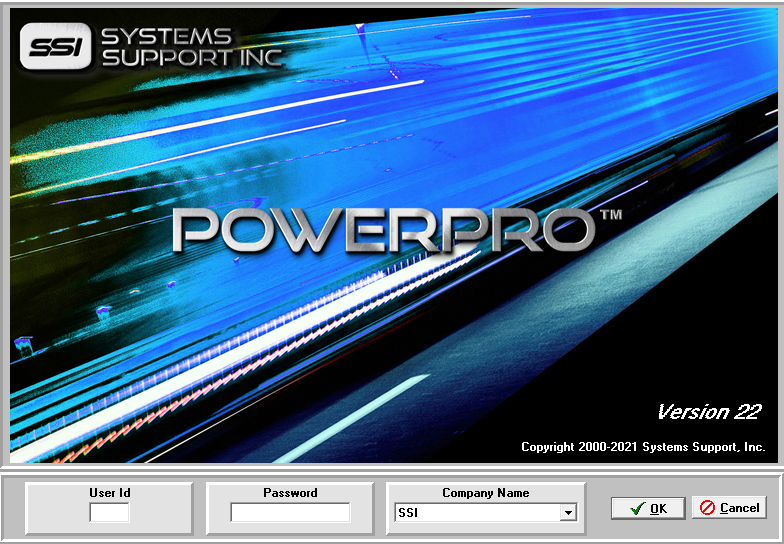Viewport: 784px width, 544px height.
Task: Click the Systems Support Inc wordmark
Action: click(x=191, y=46)
